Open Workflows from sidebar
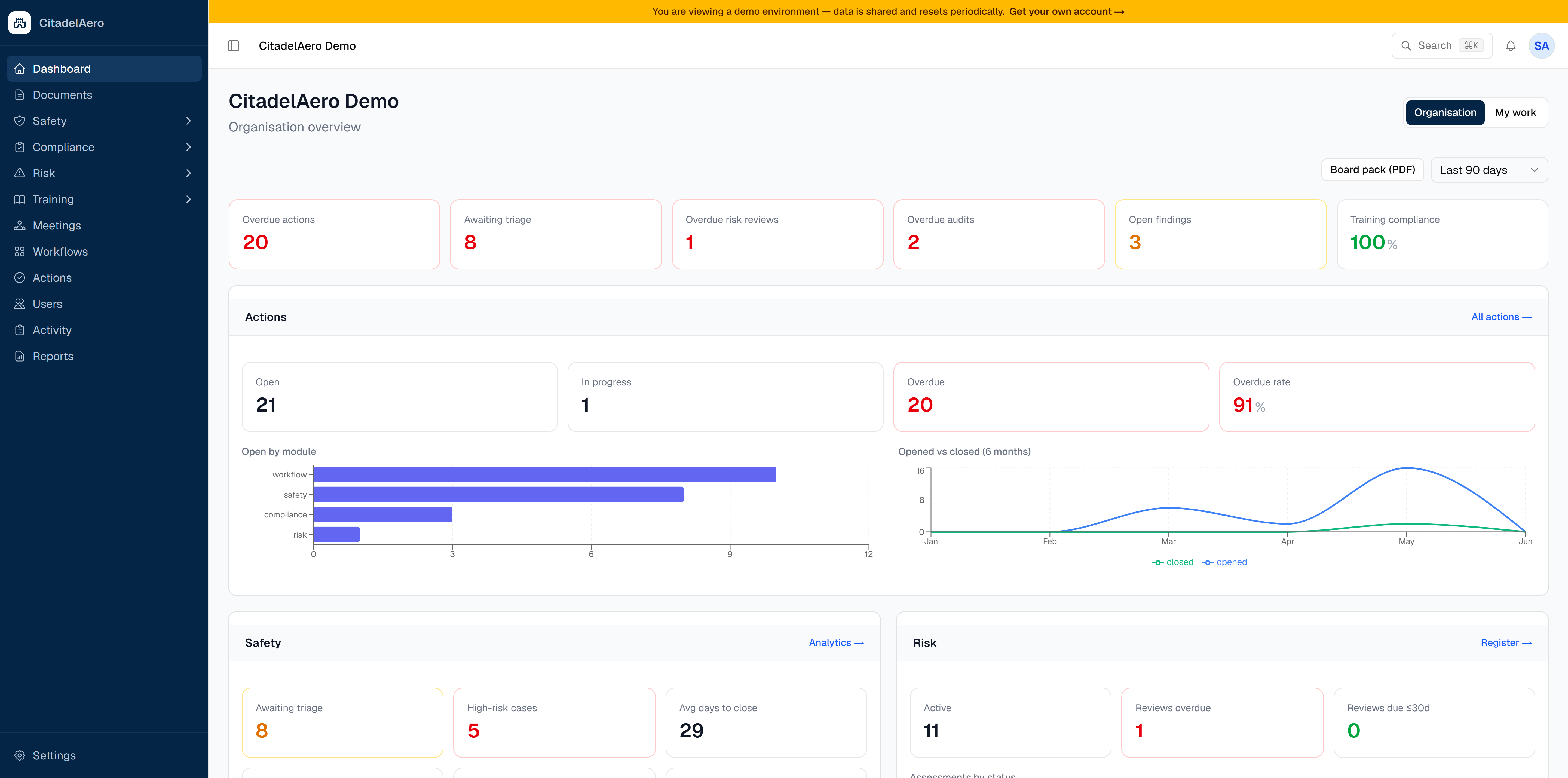The width and height of the screenshot is (1568, 778). point(104,252)
